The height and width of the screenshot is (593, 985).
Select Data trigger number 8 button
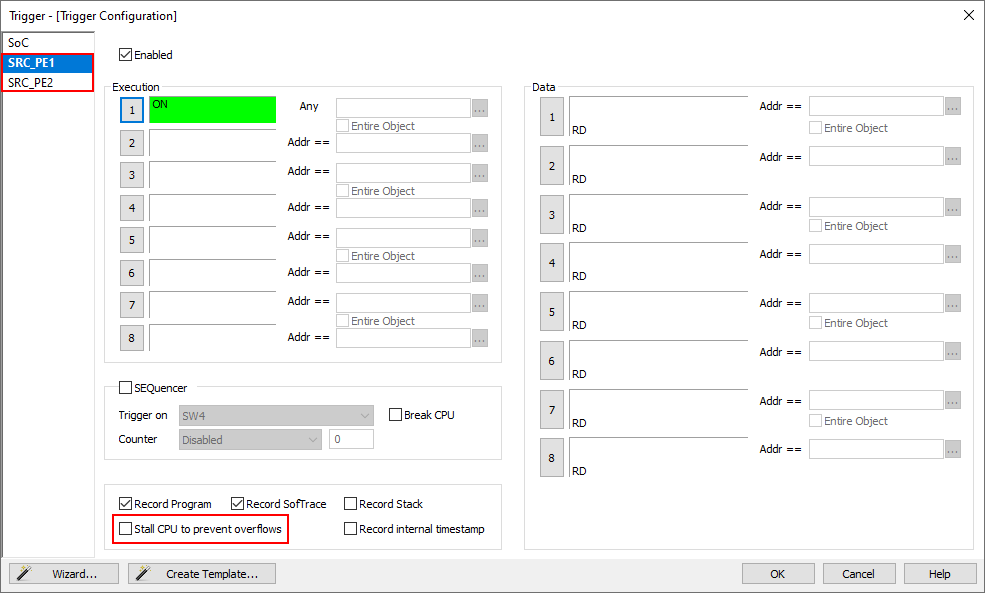pyautogui.click(x=552, y=458)
